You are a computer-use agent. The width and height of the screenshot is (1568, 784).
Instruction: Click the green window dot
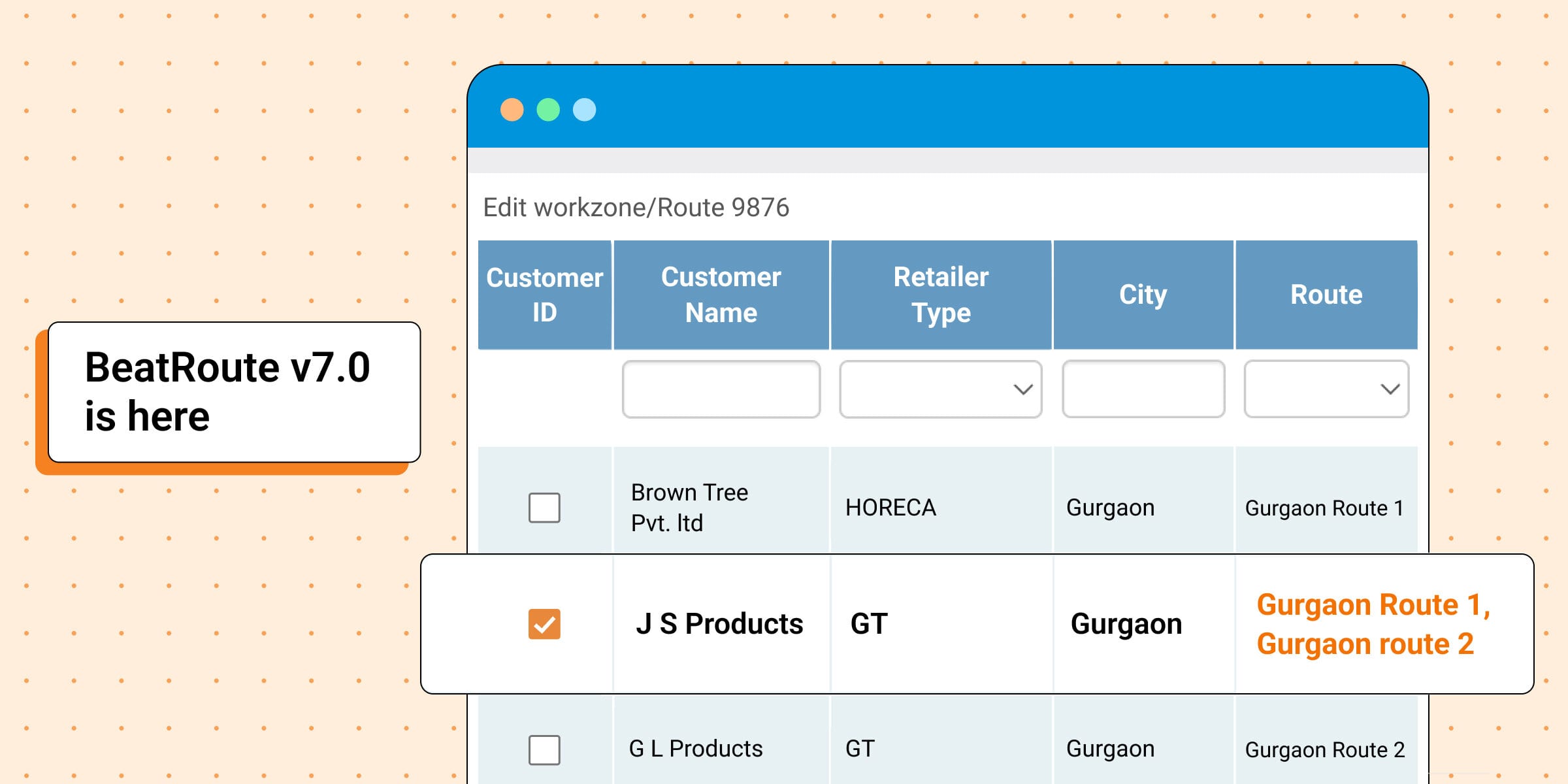click(548, 110)
